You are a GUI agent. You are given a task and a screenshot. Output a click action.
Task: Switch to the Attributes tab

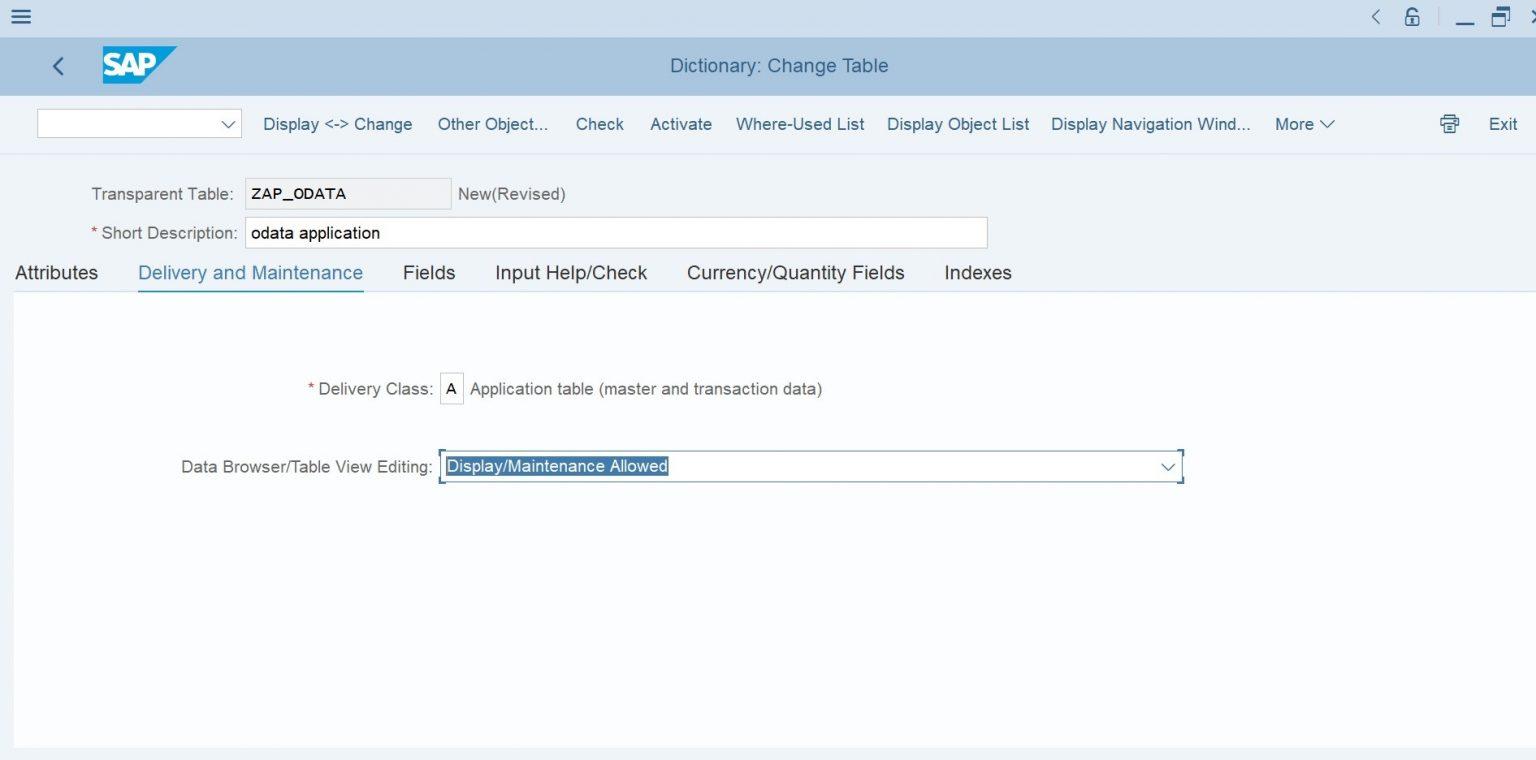(56, 272)
